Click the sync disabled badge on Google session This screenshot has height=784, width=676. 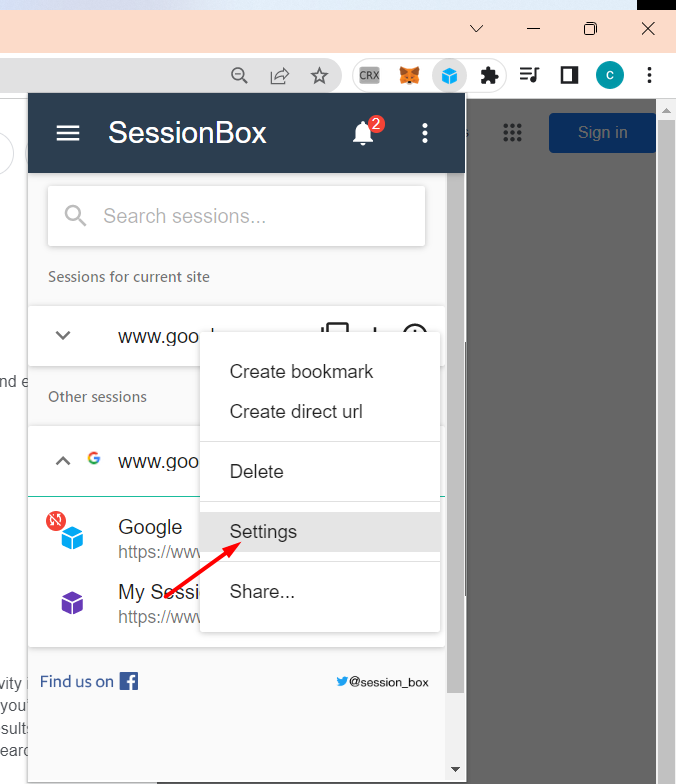coord(56,520)
